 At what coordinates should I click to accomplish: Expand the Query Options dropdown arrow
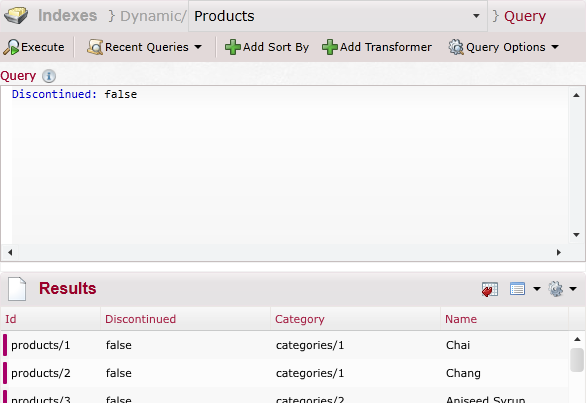(x=555, y=47)
